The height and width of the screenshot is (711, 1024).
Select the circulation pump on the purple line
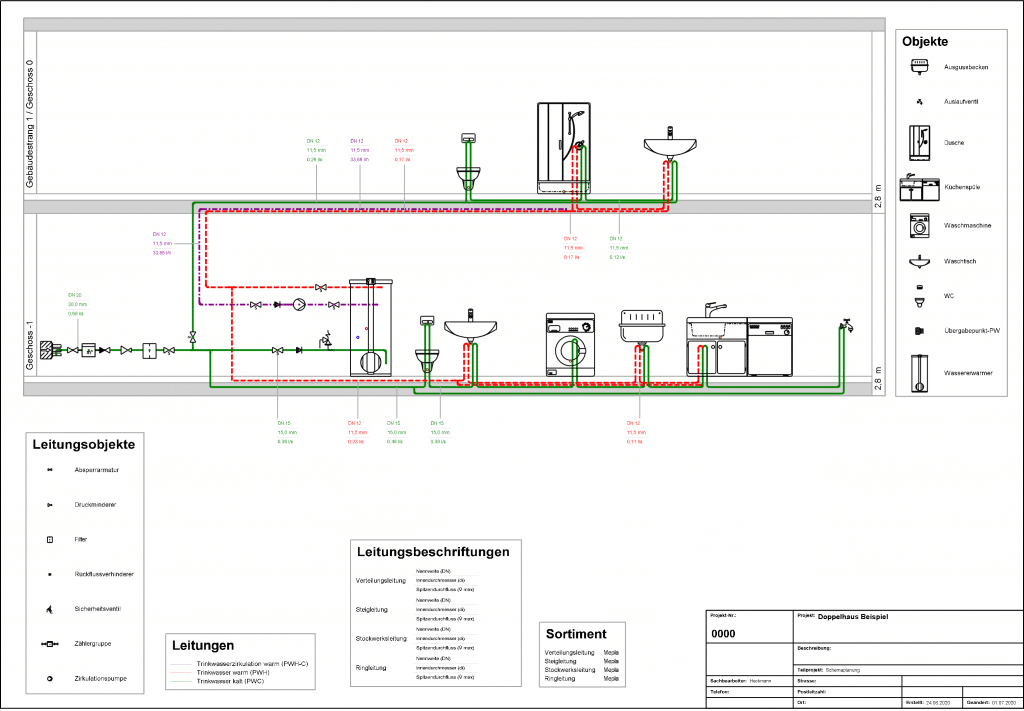point(300,304)
